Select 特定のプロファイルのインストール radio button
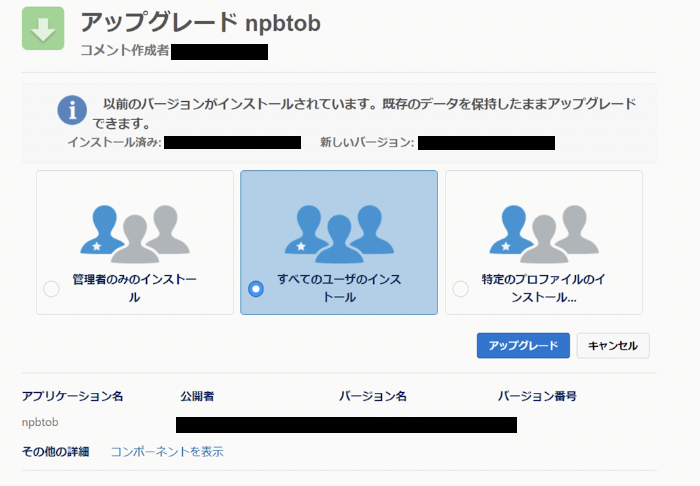700x486 pixels. point(460,289)
